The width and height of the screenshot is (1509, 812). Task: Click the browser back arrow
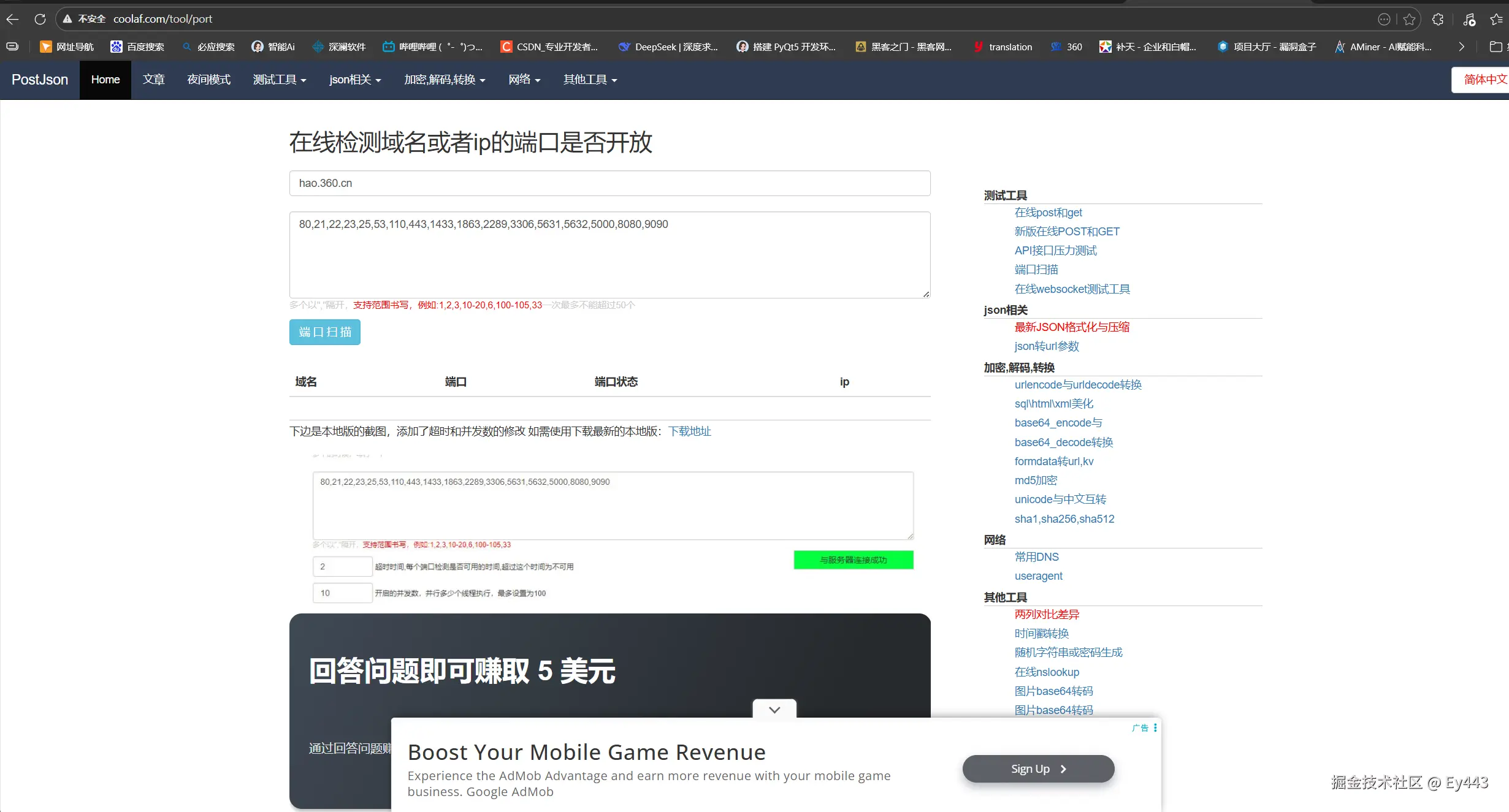(x=13, y=19)
